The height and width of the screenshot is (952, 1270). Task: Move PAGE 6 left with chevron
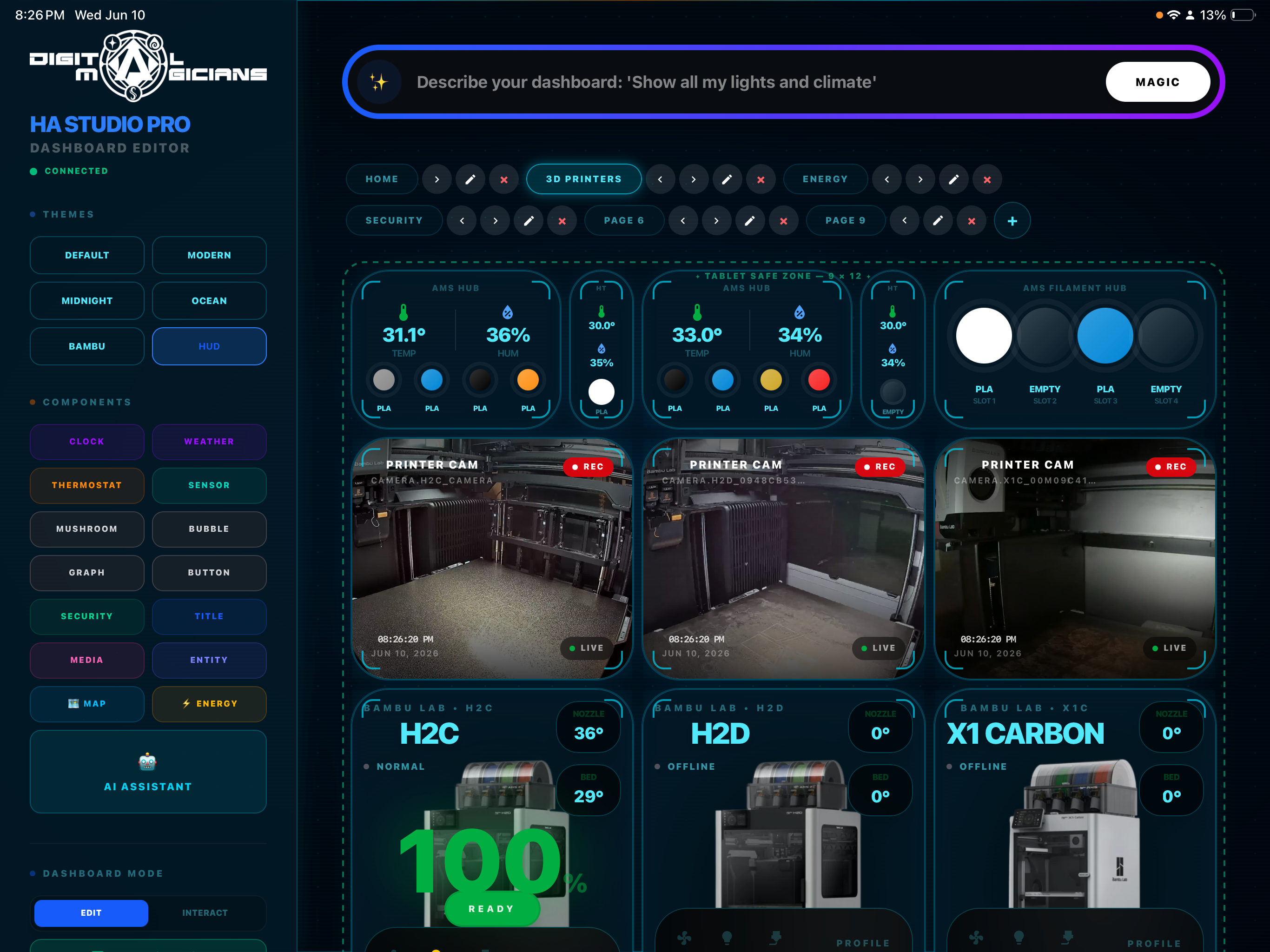(683, 221)
